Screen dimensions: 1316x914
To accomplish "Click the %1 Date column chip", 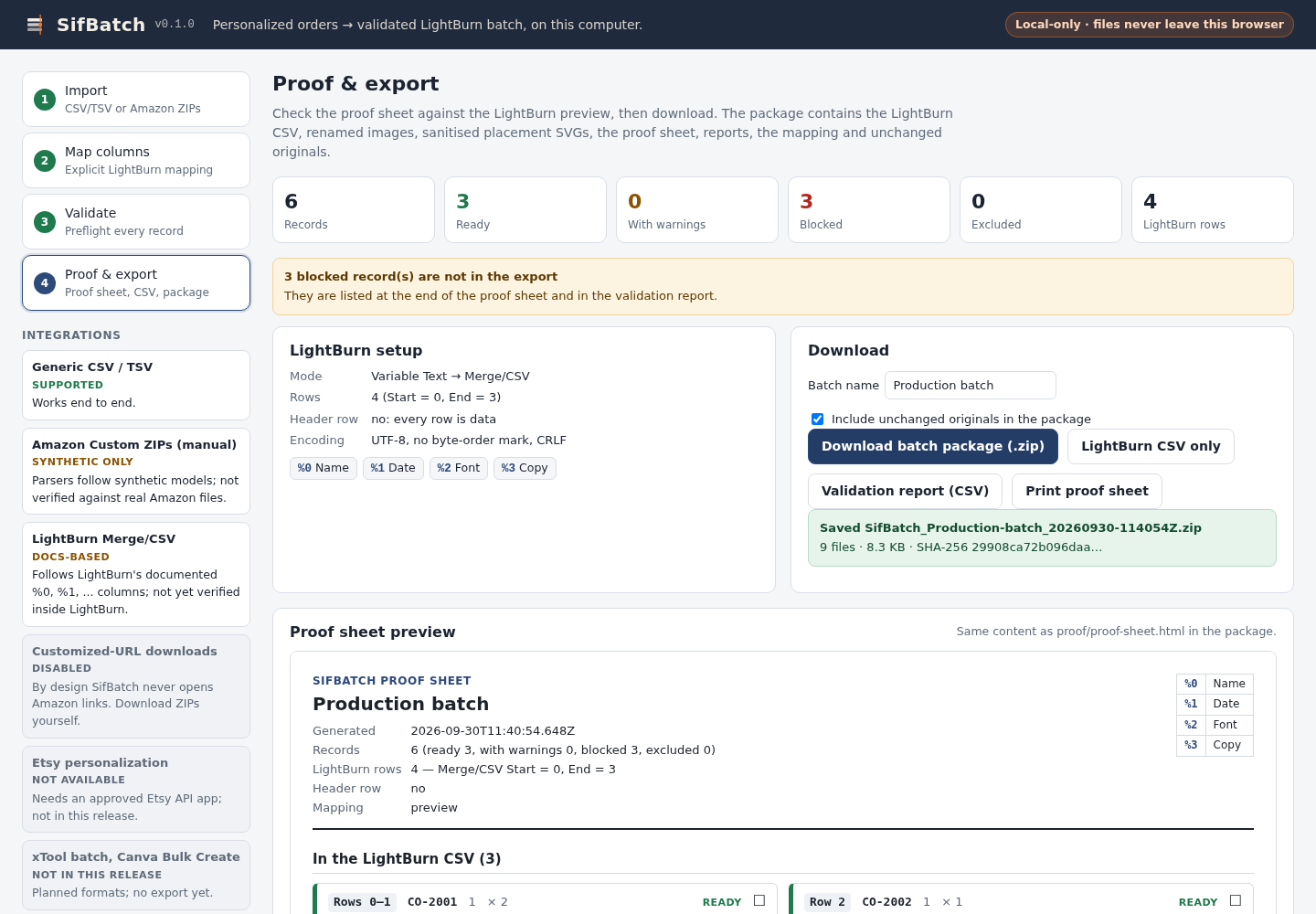I will click(393, 468).
